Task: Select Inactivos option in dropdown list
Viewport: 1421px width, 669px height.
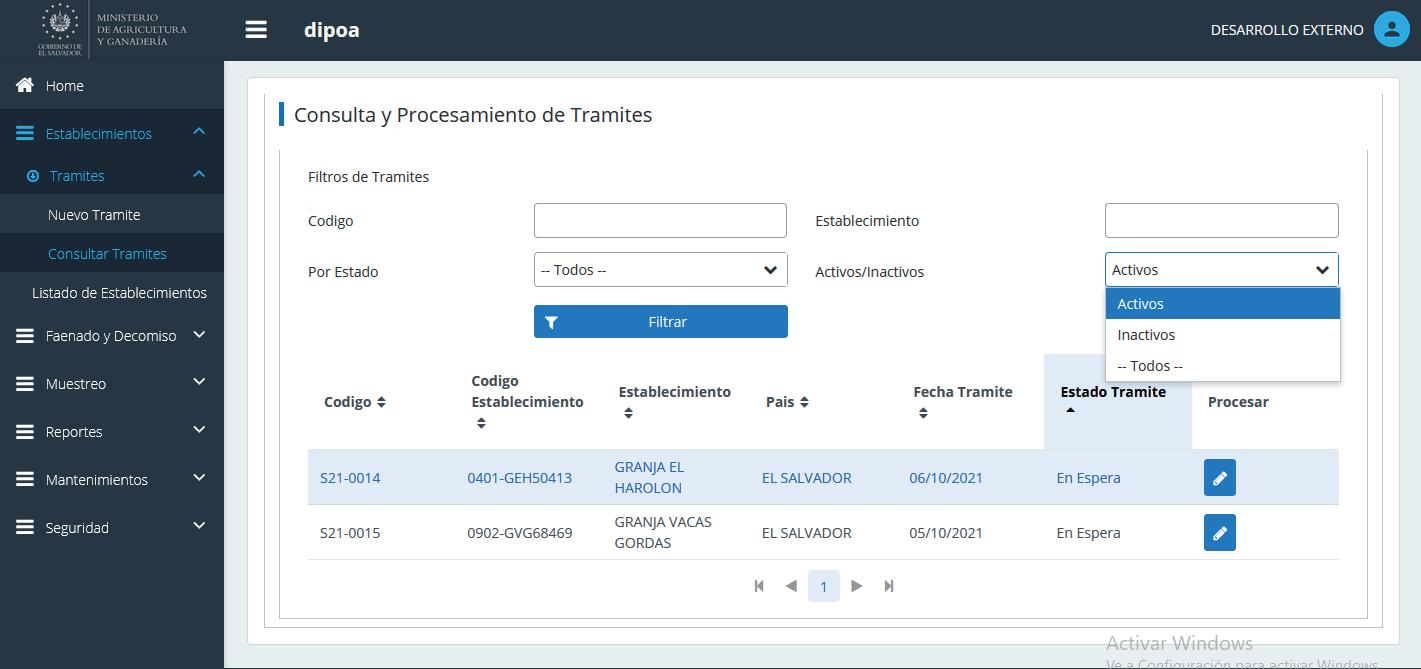Action: pyautogui.click(x=1222, y=335)
